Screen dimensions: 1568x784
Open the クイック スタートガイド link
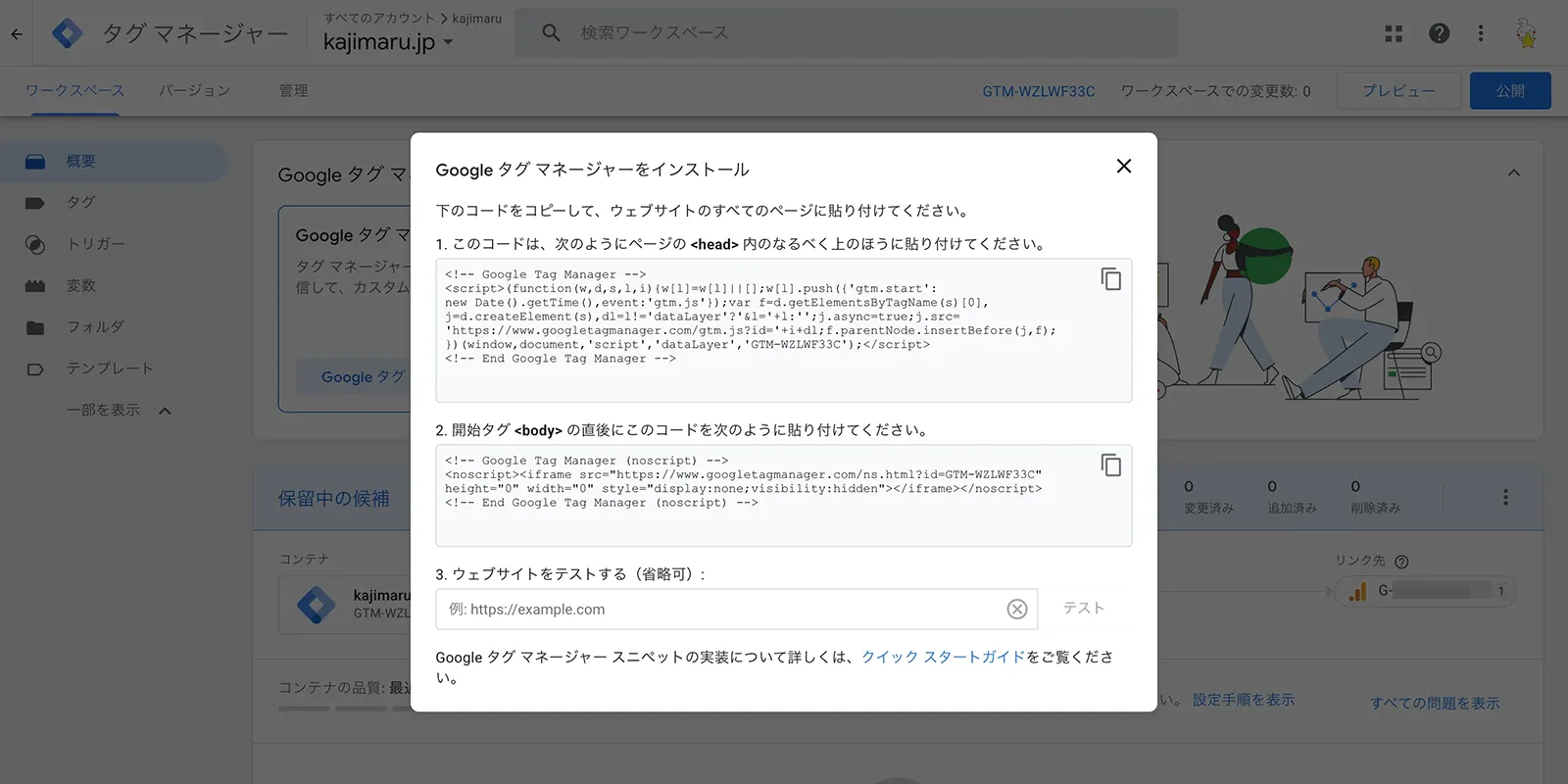point(943,658)
